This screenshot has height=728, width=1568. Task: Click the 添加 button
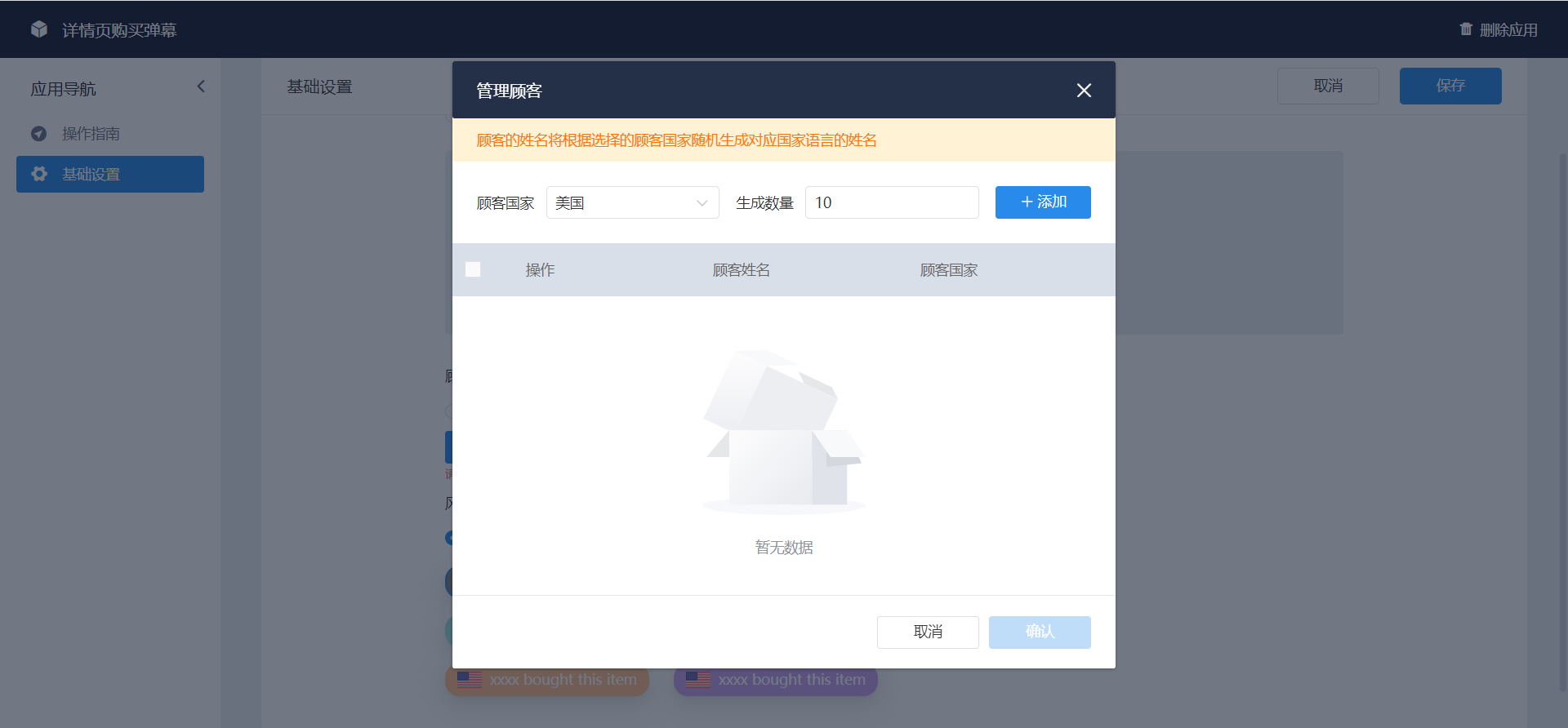point(1043,202)
